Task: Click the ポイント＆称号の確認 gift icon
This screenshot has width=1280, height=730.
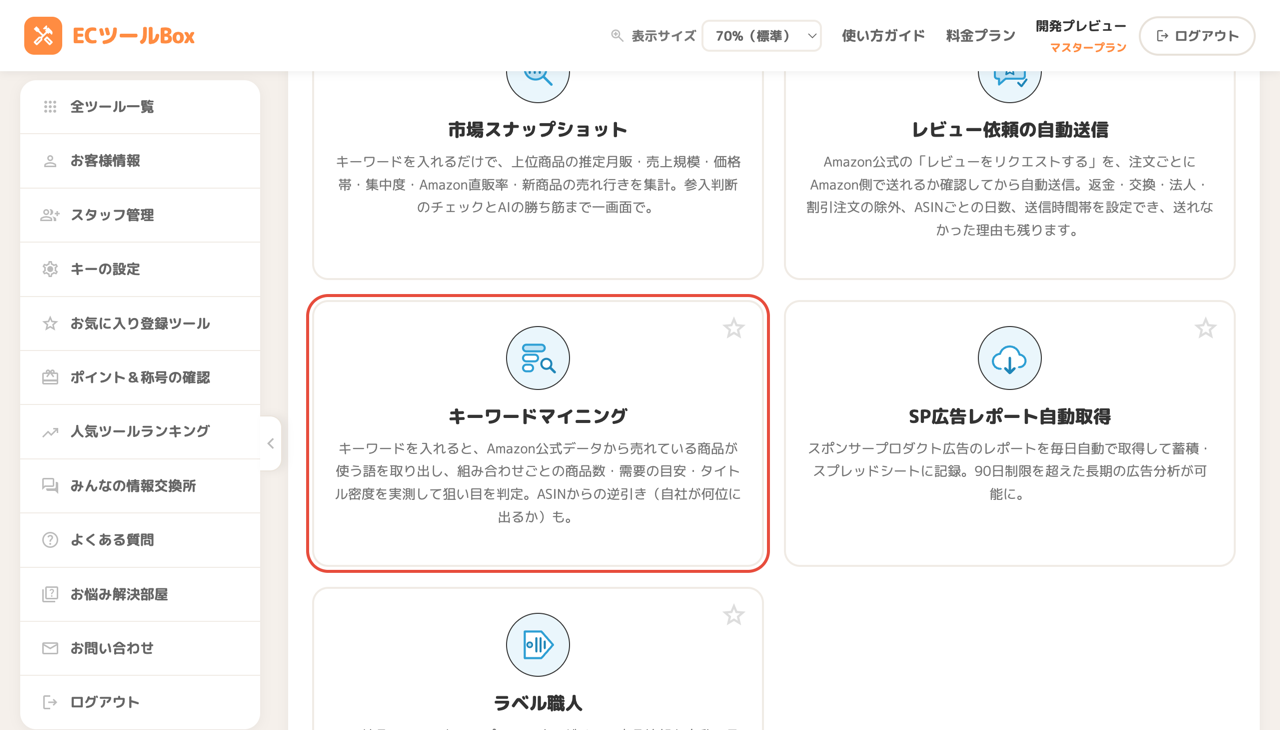Action: [x=50, y=377]
